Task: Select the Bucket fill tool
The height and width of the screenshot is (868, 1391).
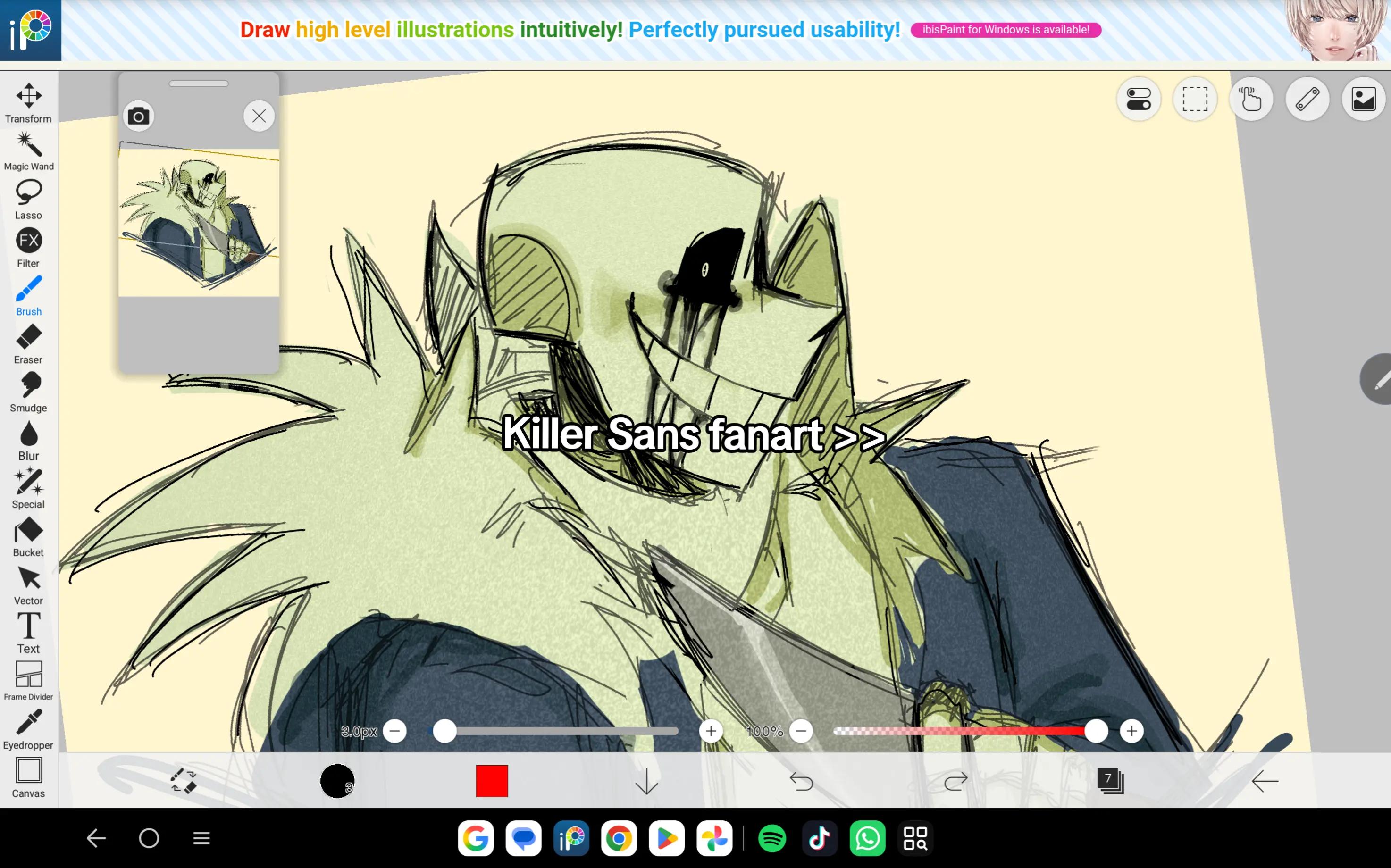Action: tap(29, 537)
